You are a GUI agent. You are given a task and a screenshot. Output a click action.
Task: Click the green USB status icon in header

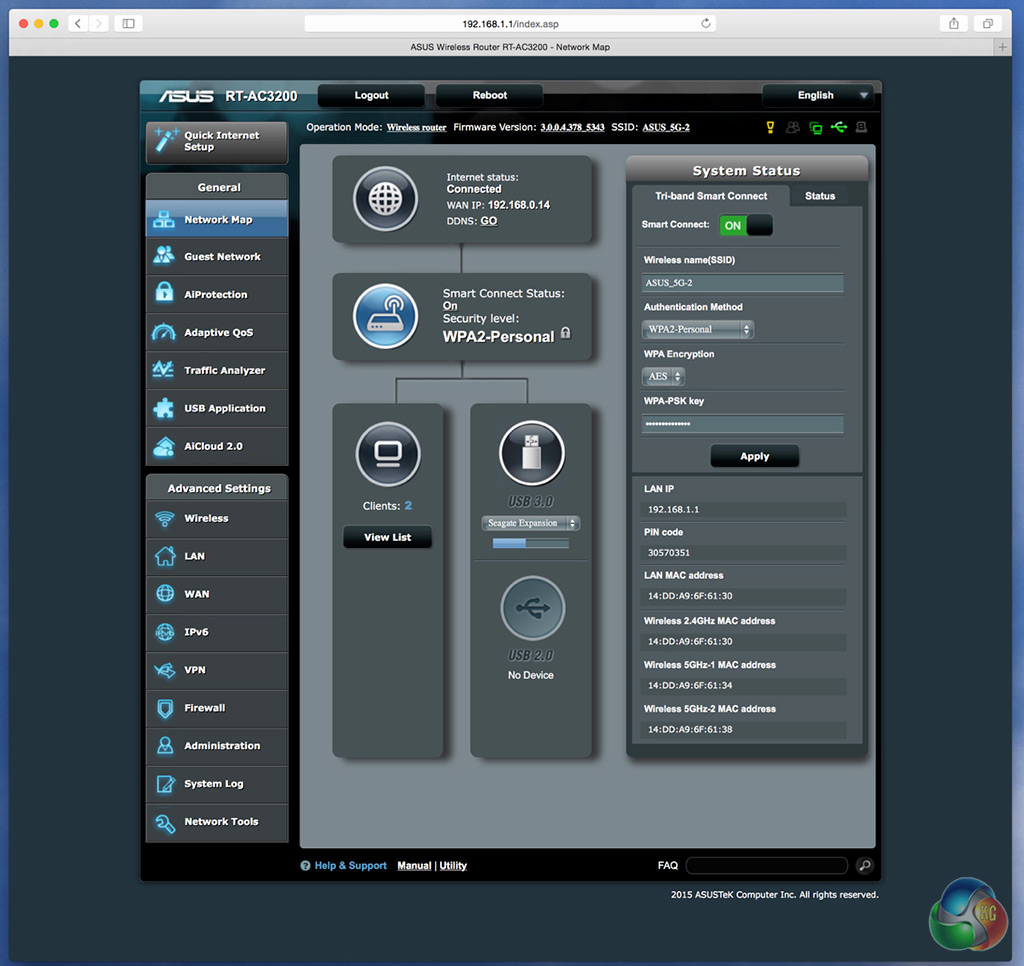tap(839, 127)
